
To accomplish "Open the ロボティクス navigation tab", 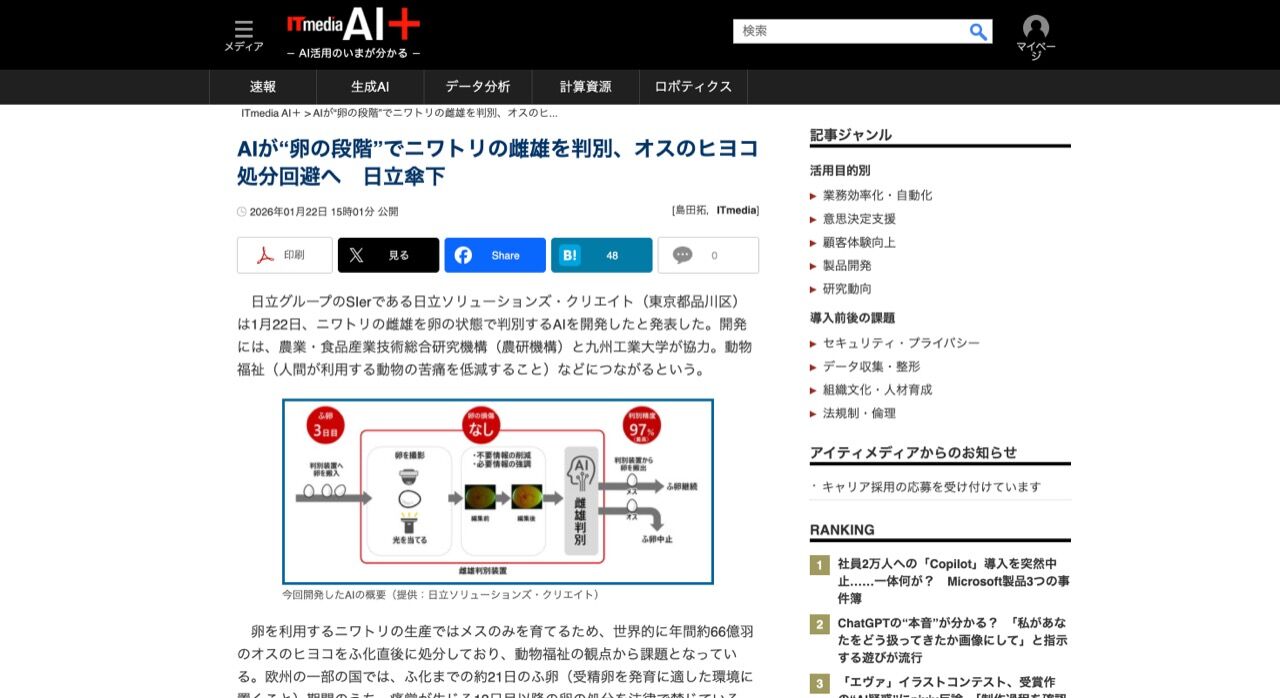I will click(x=693, y=87).
